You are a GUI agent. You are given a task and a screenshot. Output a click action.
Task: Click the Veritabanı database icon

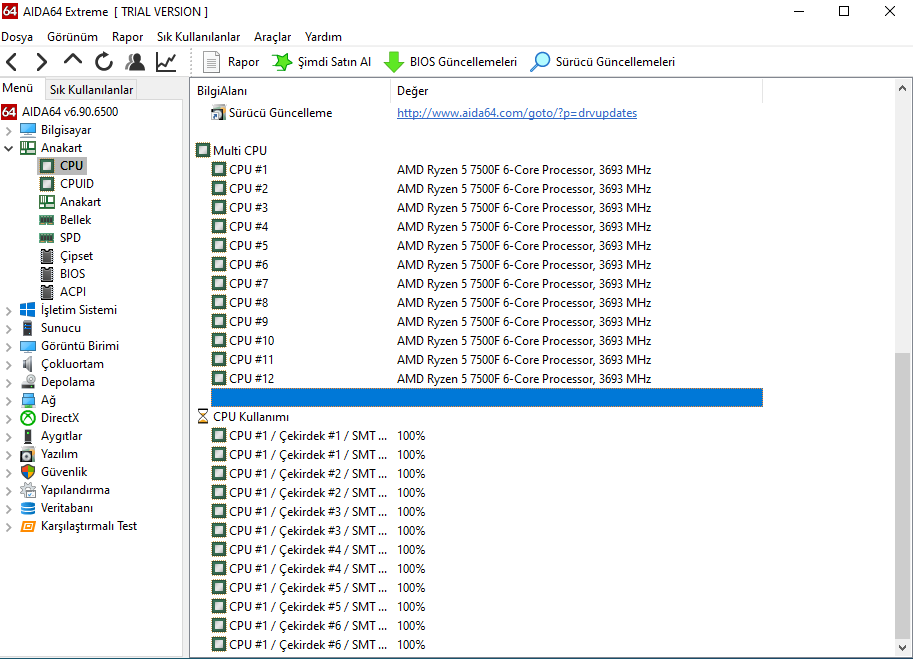[27, 508]
